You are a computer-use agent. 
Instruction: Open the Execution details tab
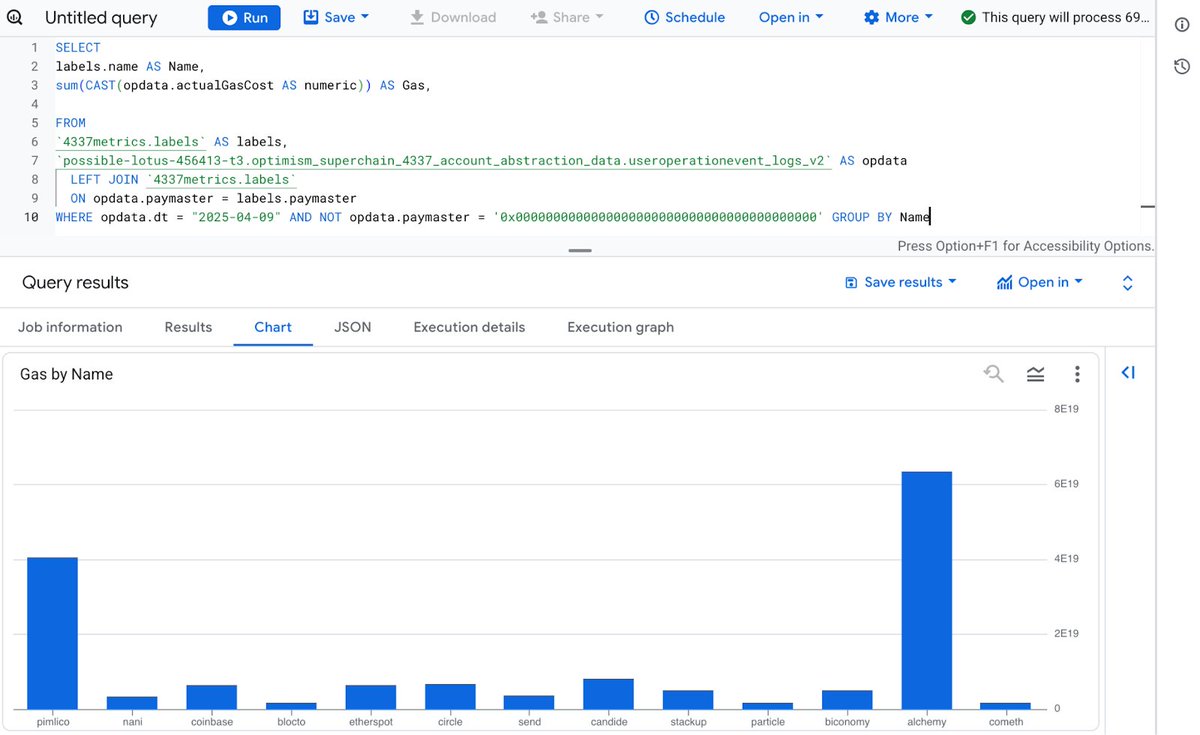469,327
